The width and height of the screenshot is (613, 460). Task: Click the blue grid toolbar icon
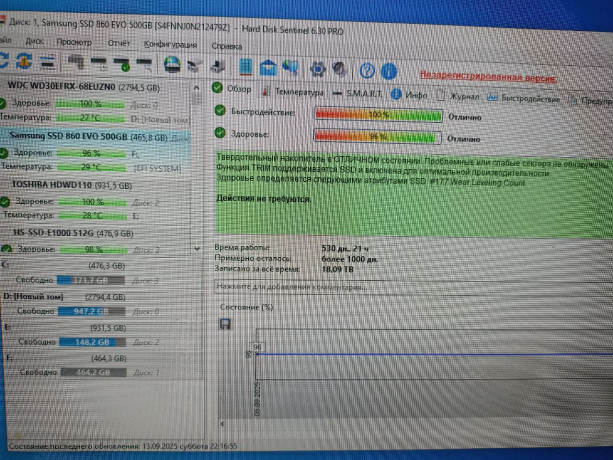point(246,67)
